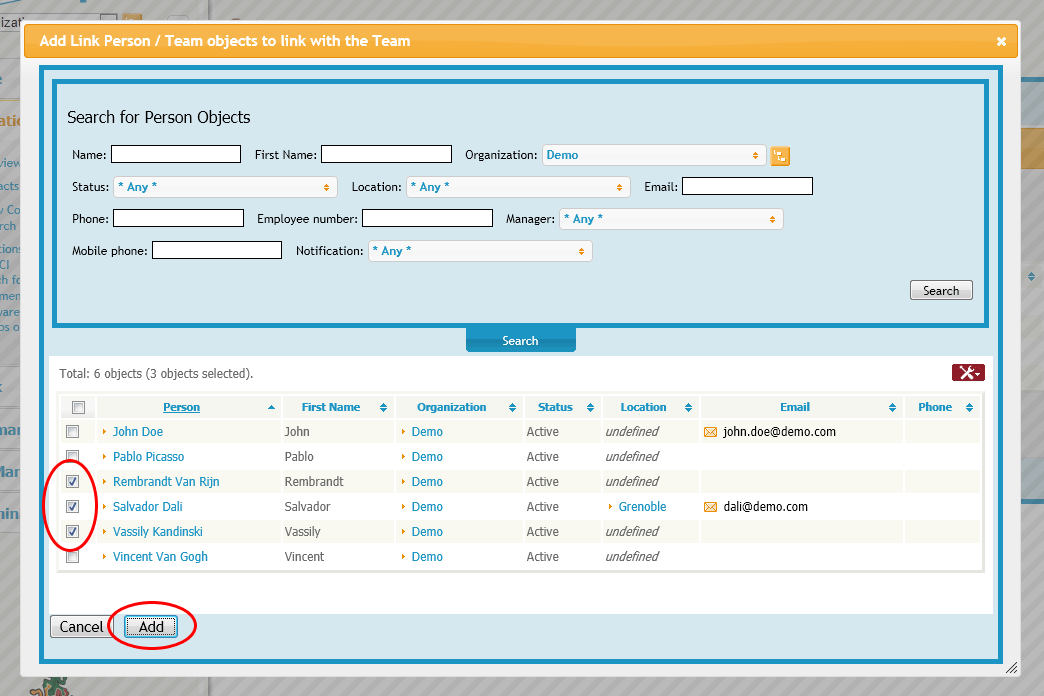Open the Manager dropdown
1044x696 pixels.
coord(670,218)
